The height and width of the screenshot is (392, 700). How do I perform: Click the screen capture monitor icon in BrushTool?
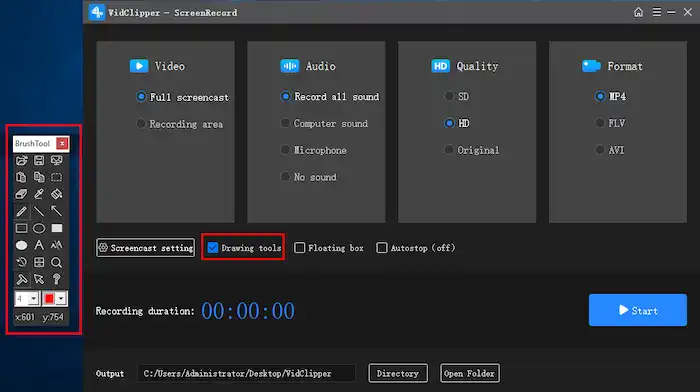click(57, 160)
